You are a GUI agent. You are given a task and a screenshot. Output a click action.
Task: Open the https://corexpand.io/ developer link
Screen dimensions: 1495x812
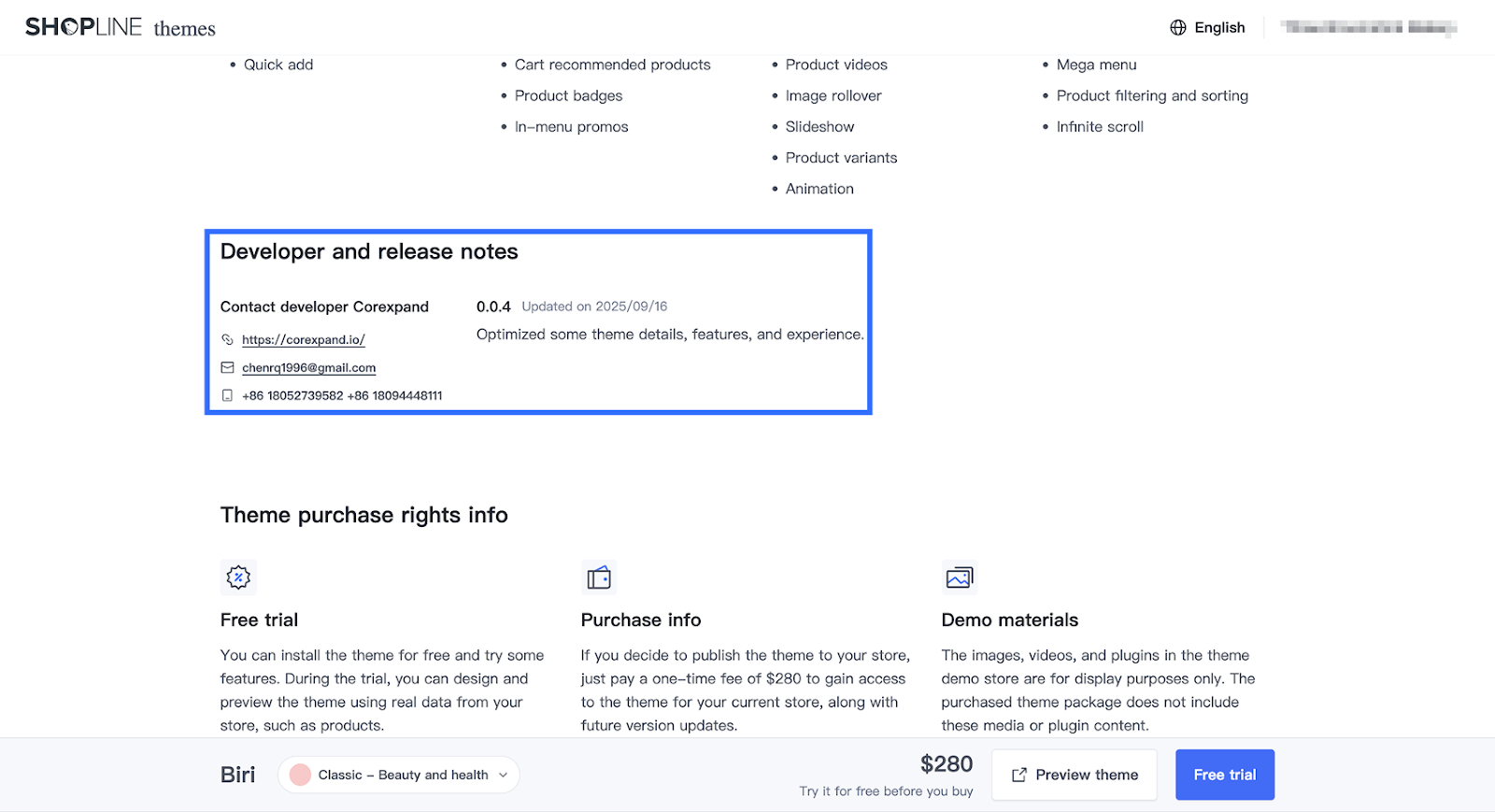303,340
